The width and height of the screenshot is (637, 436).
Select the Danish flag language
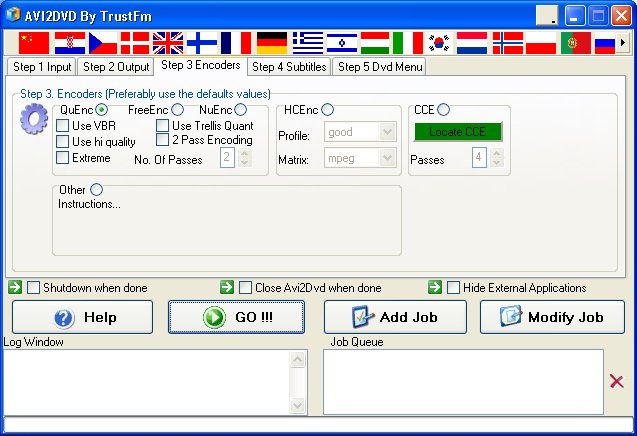point(135,43)
